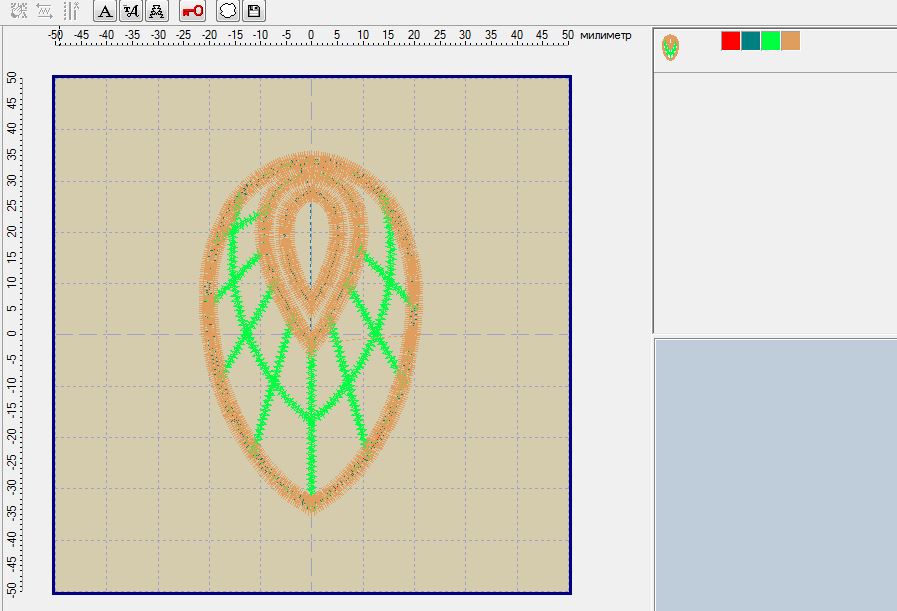This screenshot has width=897, height=611.
Task: Pick the red thread color swatch
Action: click(731, 41)
